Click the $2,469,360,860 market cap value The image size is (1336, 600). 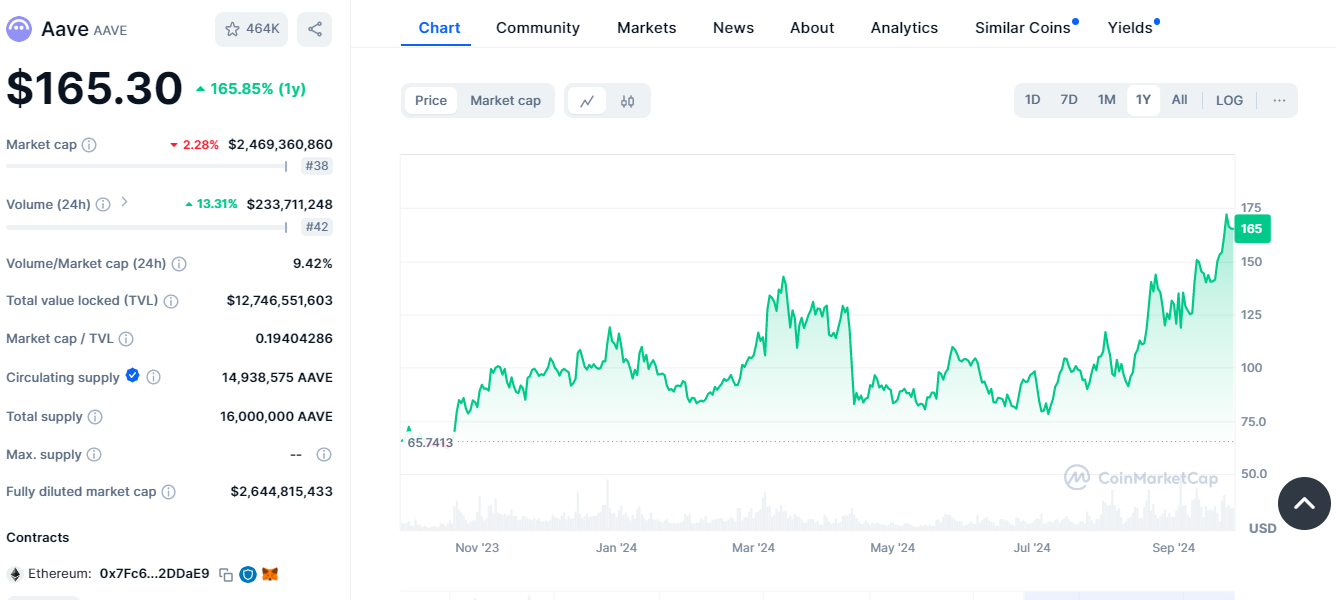point(280,145)
